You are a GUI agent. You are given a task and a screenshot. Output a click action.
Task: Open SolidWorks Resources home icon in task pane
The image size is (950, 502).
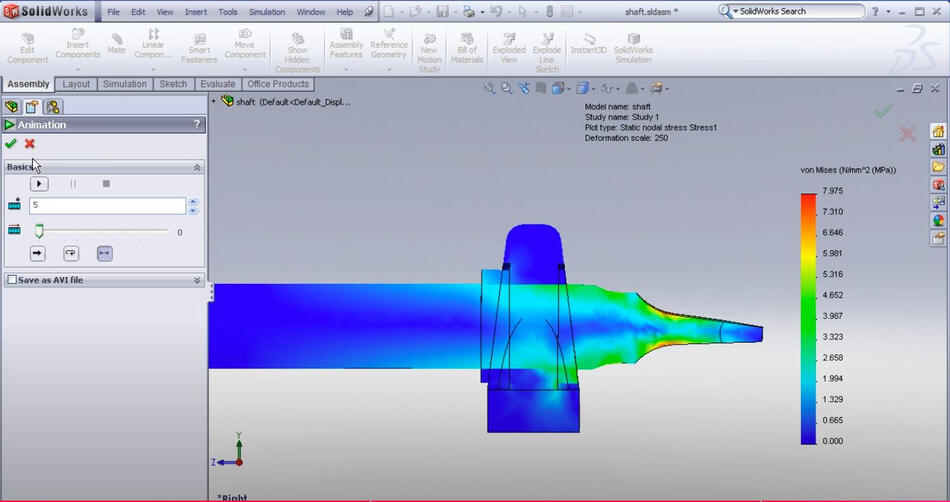click(x=938, y=131)
